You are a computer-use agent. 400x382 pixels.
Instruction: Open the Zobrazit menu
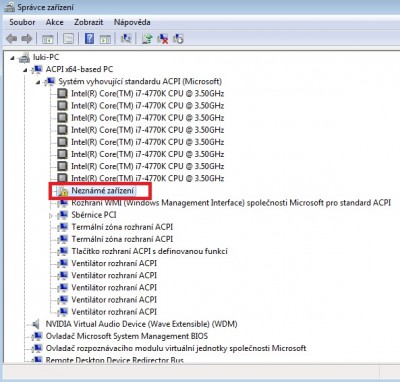coord(89,22)
